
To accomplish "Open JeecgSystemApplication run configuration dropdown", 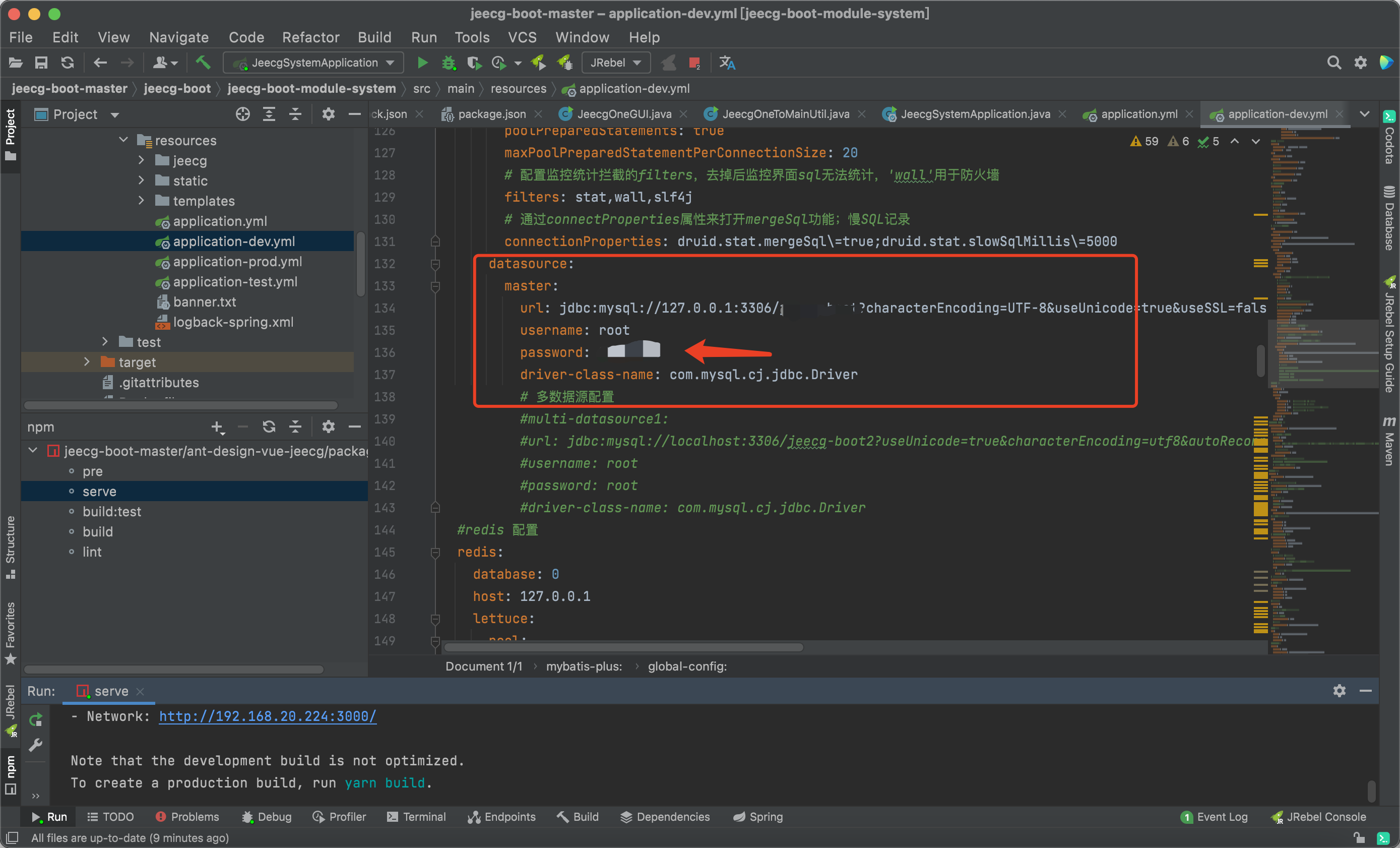I will coord(313,63).
